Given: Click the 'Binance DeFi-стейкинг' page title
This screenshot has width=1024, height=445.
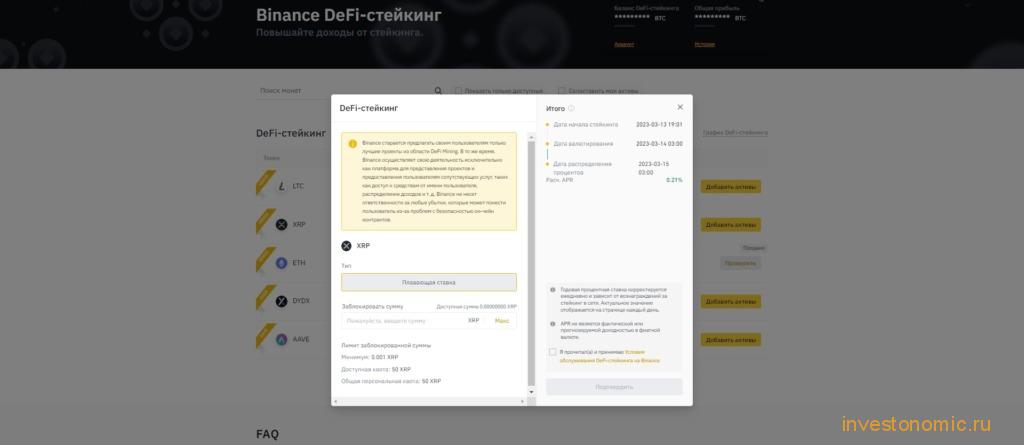Looking at the screenshot, I should [x=349, y=15].
